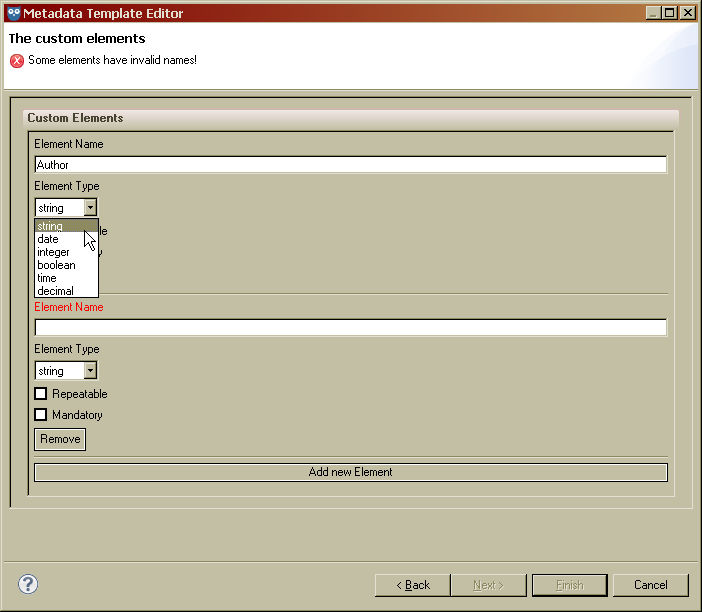Click the Metadata Template Editor title bar icon
Image resolution: width=702 pixels, height=612 pixels.
(13, 13)
